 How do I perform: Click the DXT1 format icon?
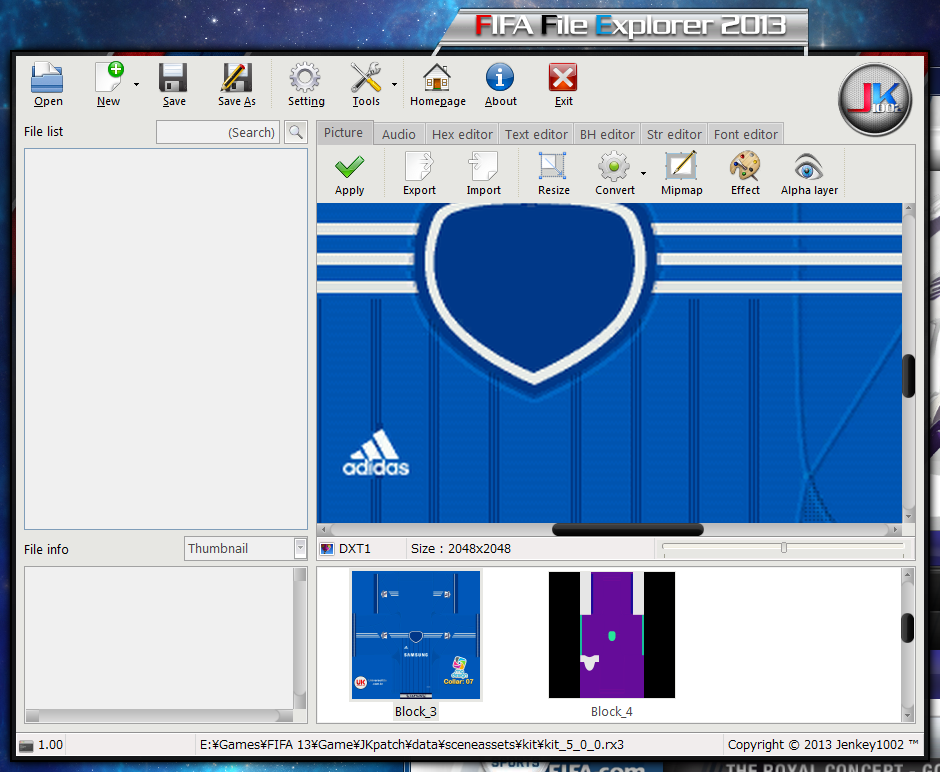click(x=327, y=549)
